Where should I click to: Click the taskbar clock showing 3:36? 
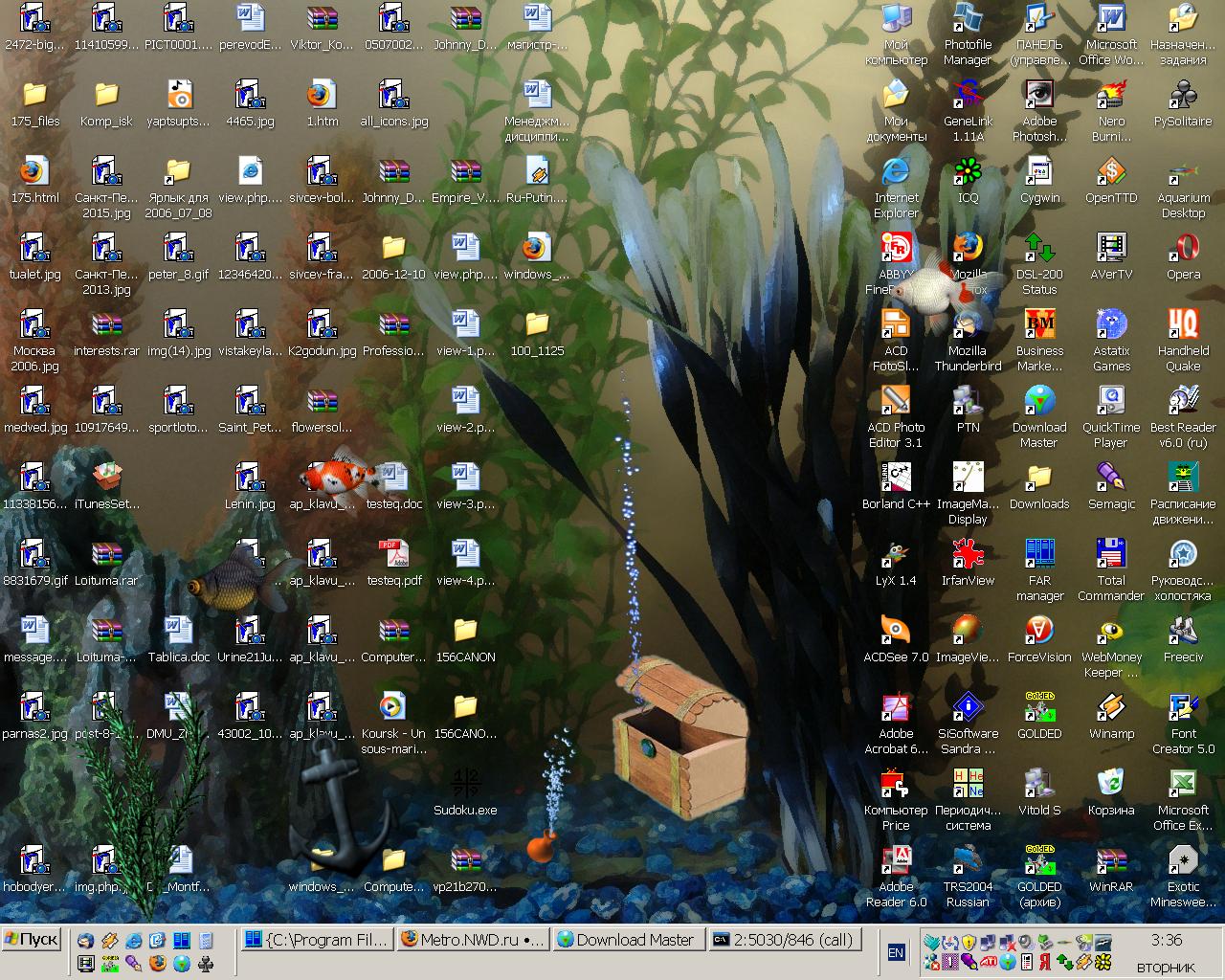(x=1166, y=940)
